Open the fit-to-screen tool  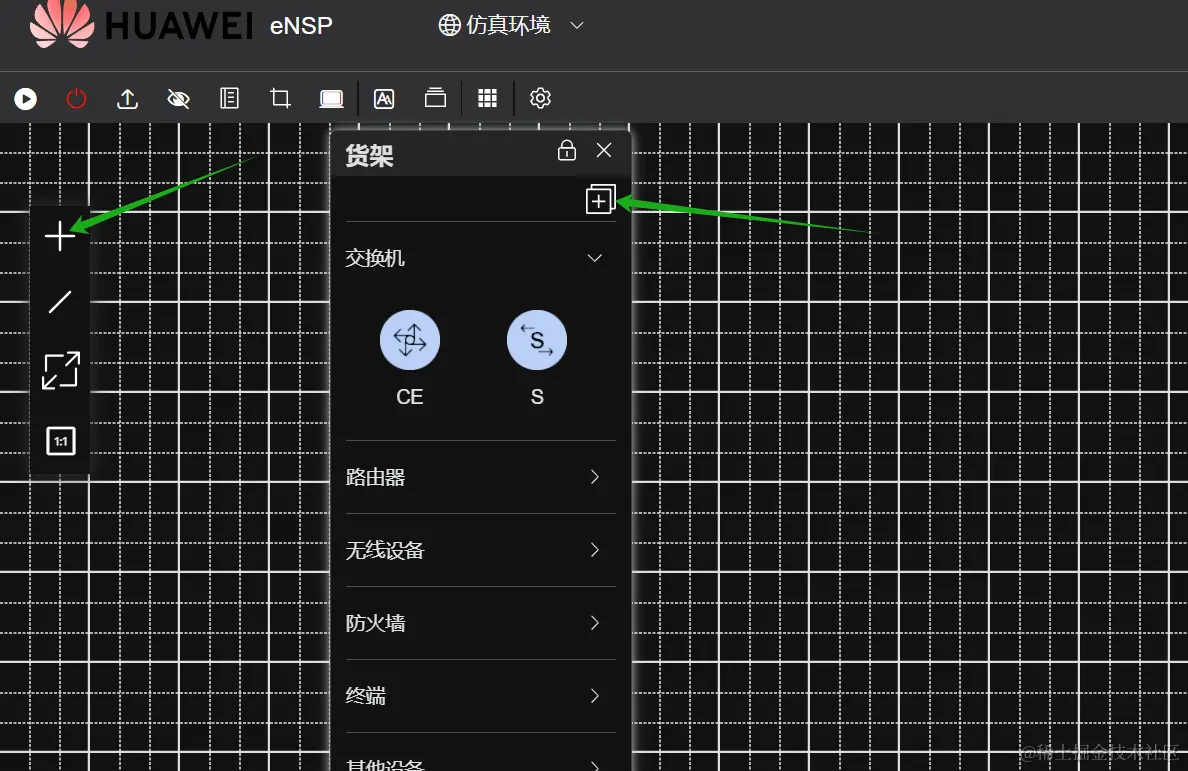click(60, 370)
